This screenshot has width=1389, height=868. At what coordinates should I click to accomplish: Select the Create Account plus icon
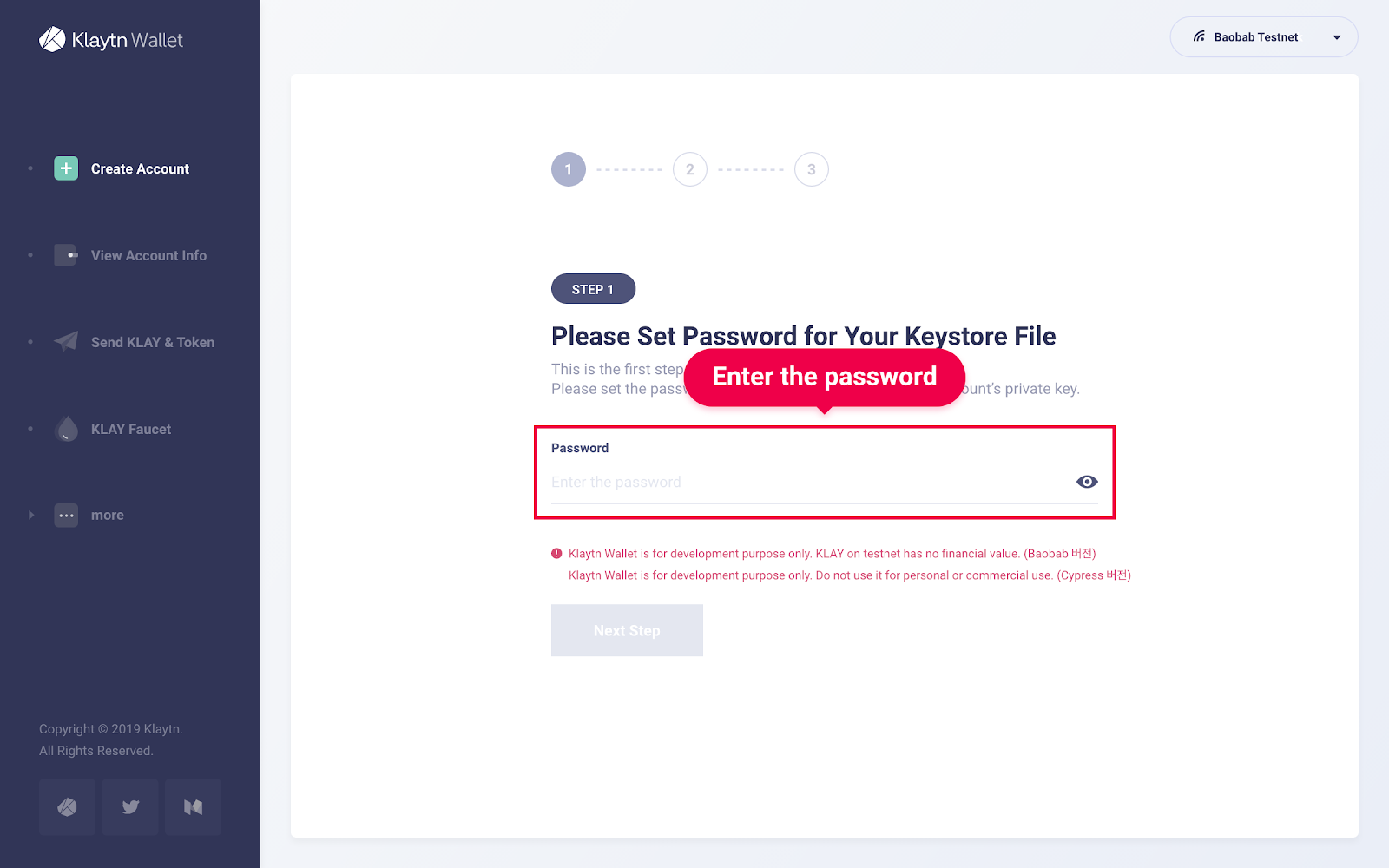tap(65, 168)
